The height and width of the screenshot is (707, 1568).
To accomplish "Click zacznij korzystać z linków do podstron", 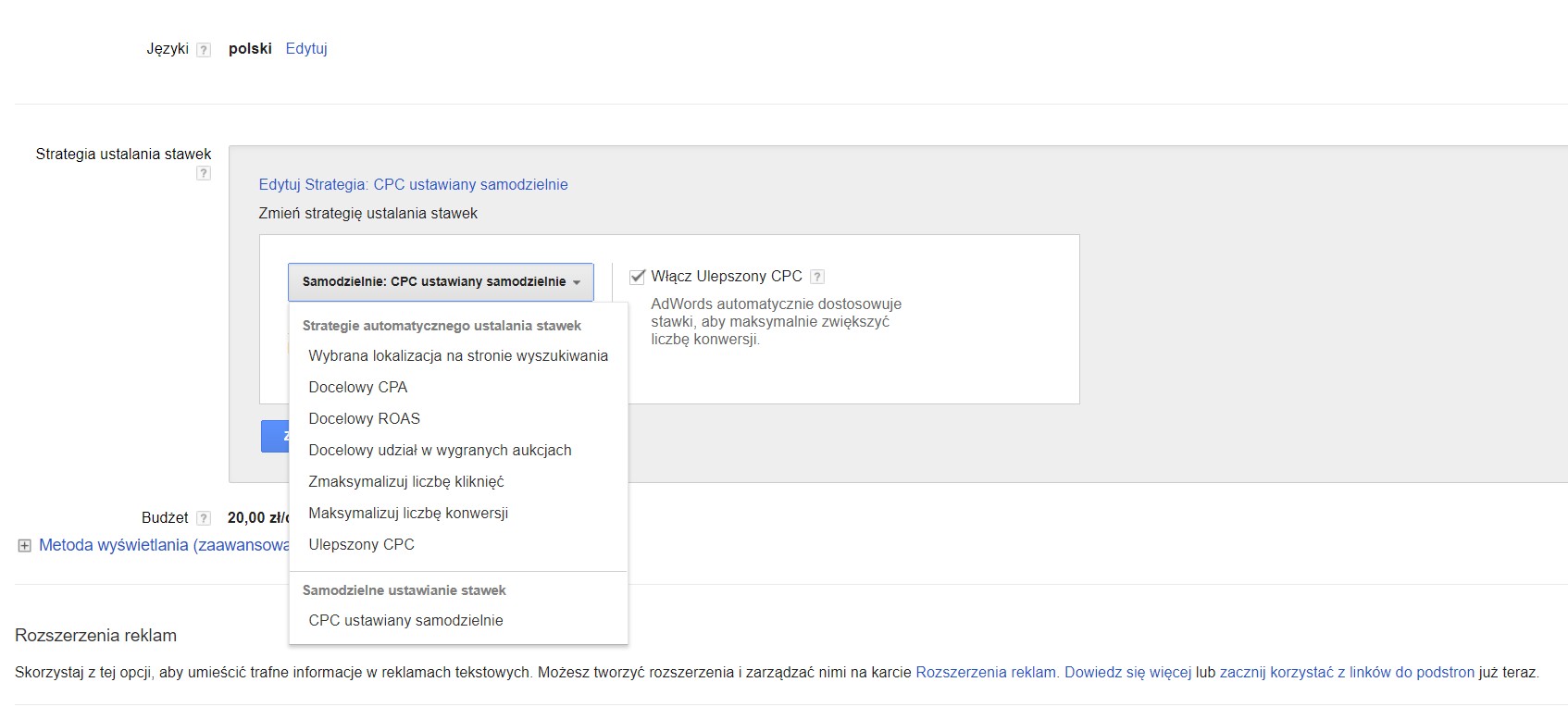I will click(x=1347, y=673).
